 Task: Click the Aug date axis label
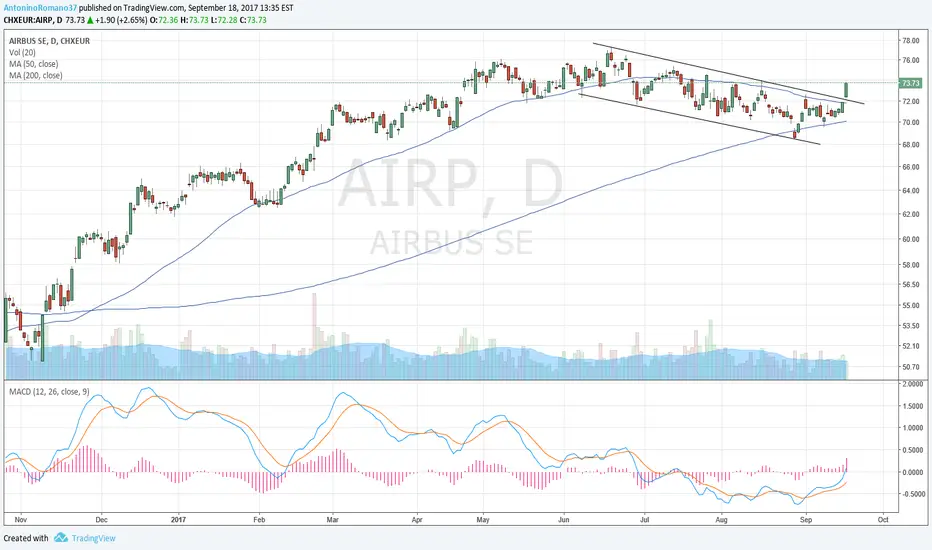(x=721, y=520)
